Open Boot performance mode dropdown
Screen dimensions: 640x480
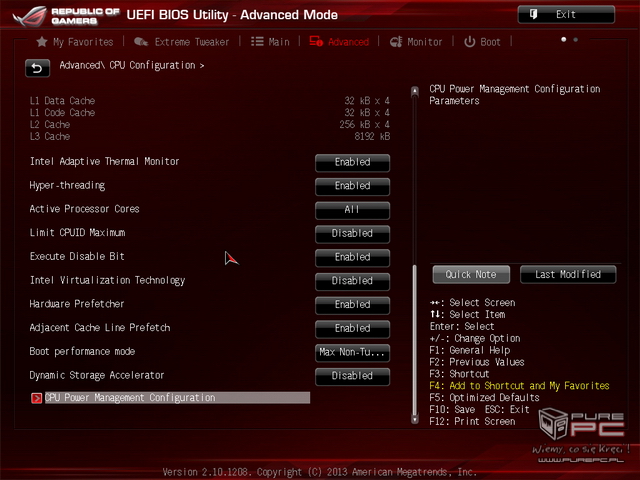click(x=352, y=352)
